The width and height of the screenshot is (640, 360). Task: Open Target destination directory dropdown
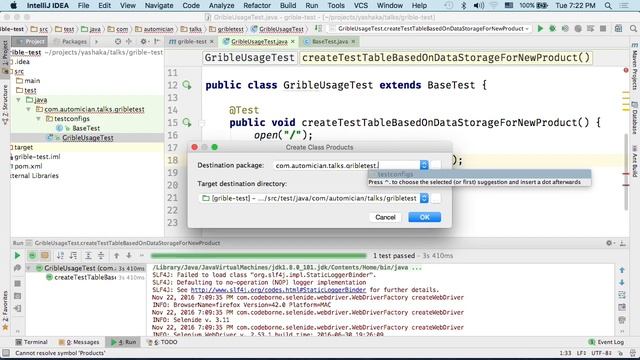point(424,198)
